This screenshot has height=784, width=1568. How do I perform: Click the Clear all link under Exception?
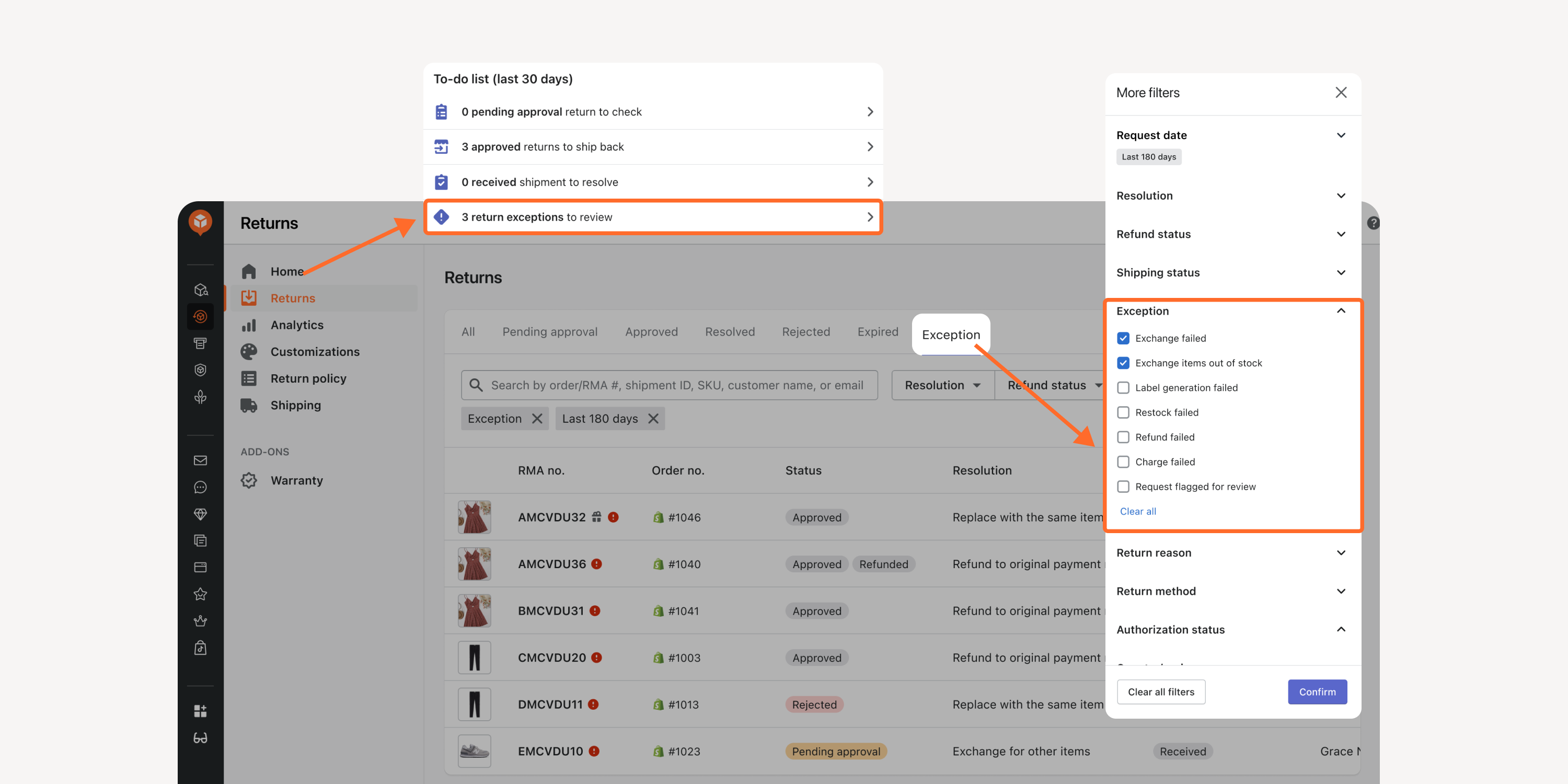coord(1138,511)
